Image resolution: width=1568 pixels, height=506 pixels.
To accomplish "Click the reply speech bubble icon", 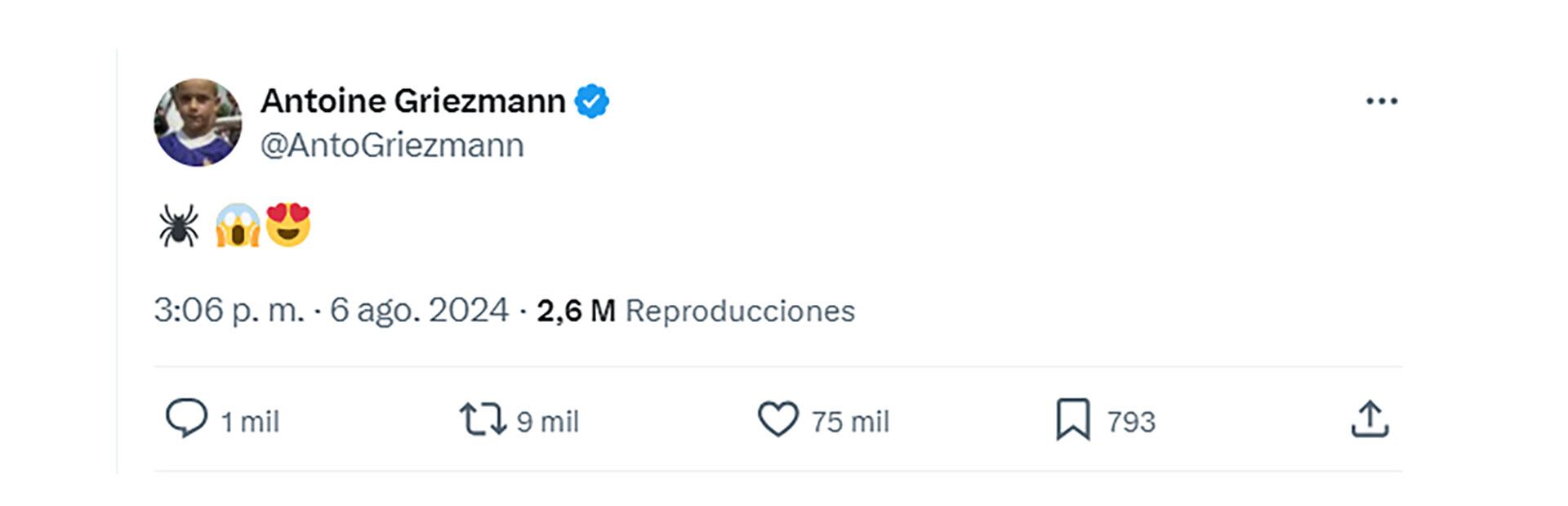I will (x=186, y=419).
